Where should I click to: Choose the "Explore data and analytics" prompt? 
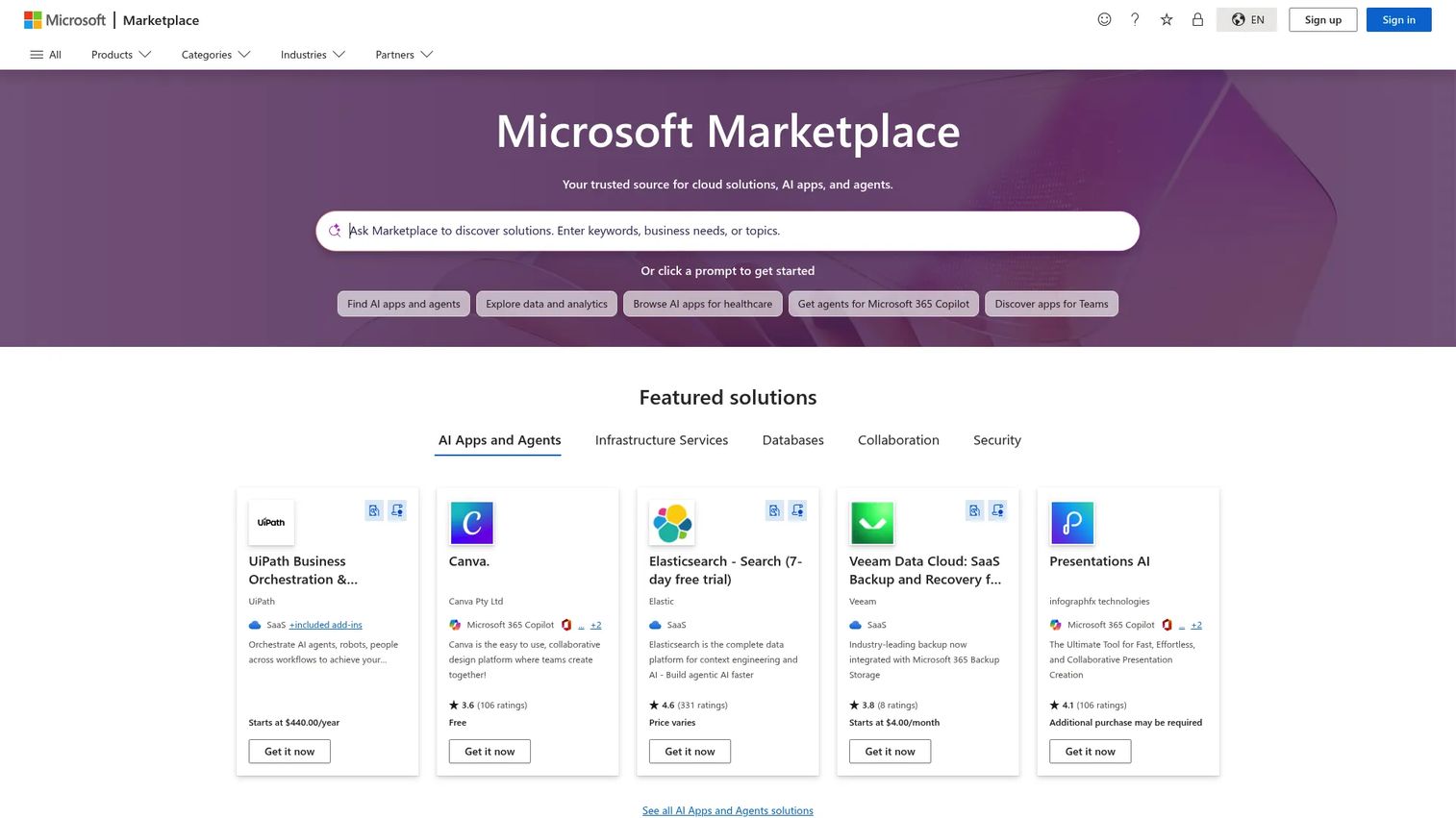pos(546,304)
